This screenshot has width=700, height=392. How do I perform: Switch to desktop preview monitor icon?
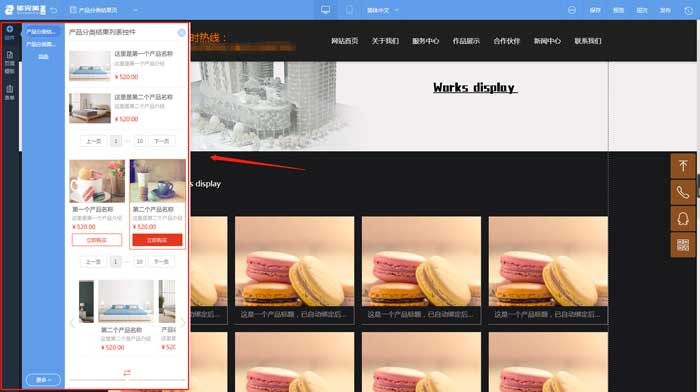pyautogui.click(x=325, y=10)
